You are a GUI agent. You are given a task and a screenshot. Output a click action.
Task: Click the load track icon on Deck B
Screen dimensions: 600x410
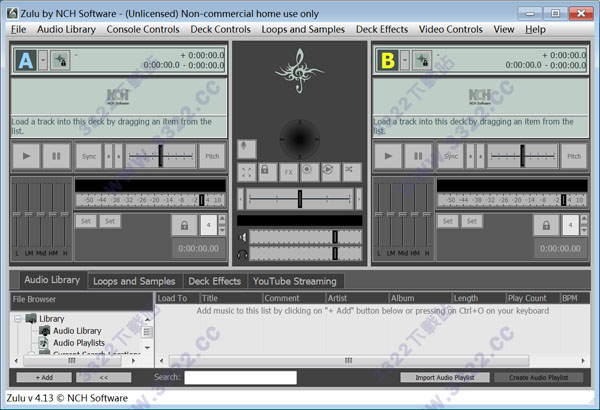click(x=422, y=60)
